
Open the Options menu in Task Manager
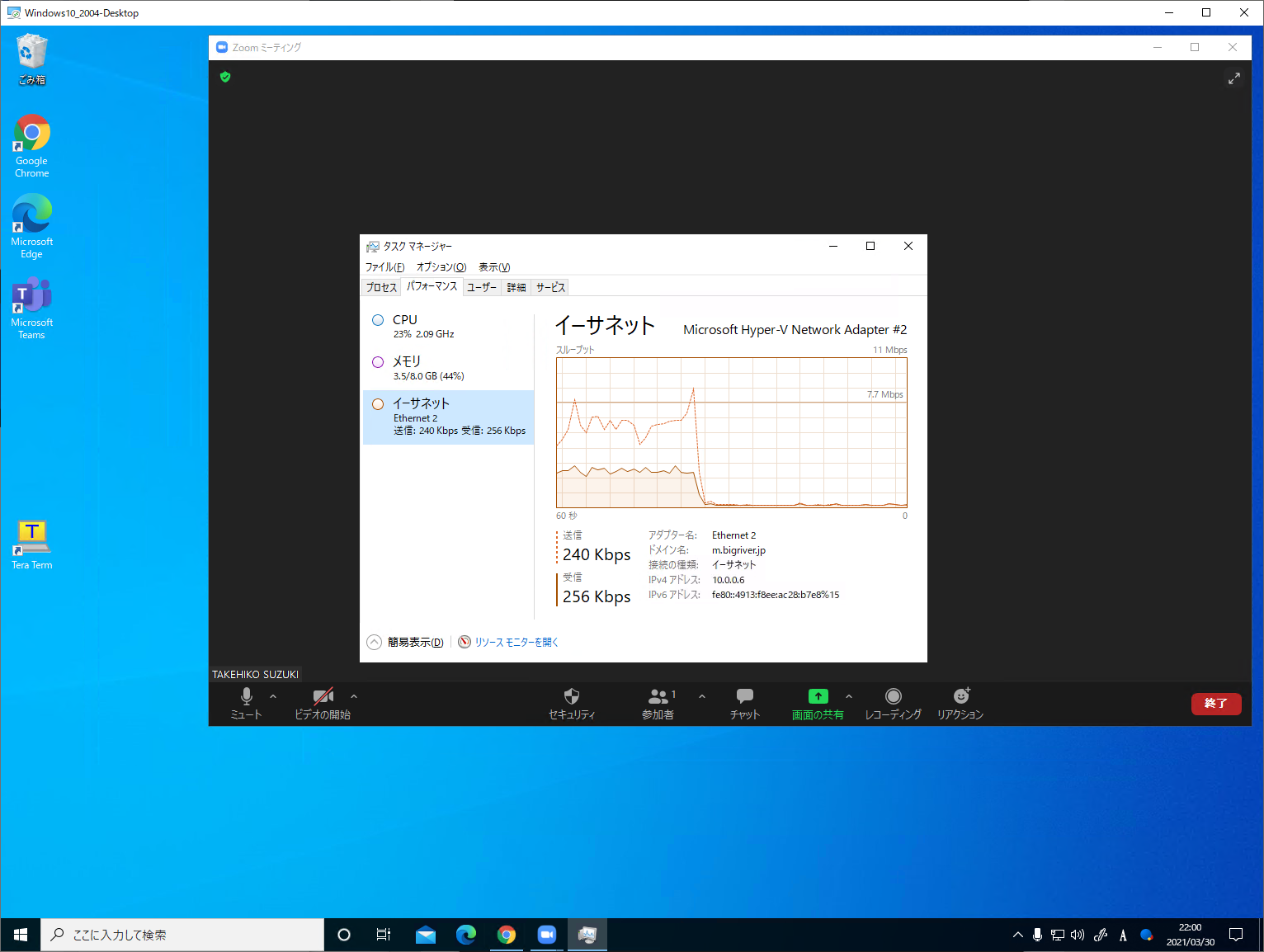pos(441,267)
